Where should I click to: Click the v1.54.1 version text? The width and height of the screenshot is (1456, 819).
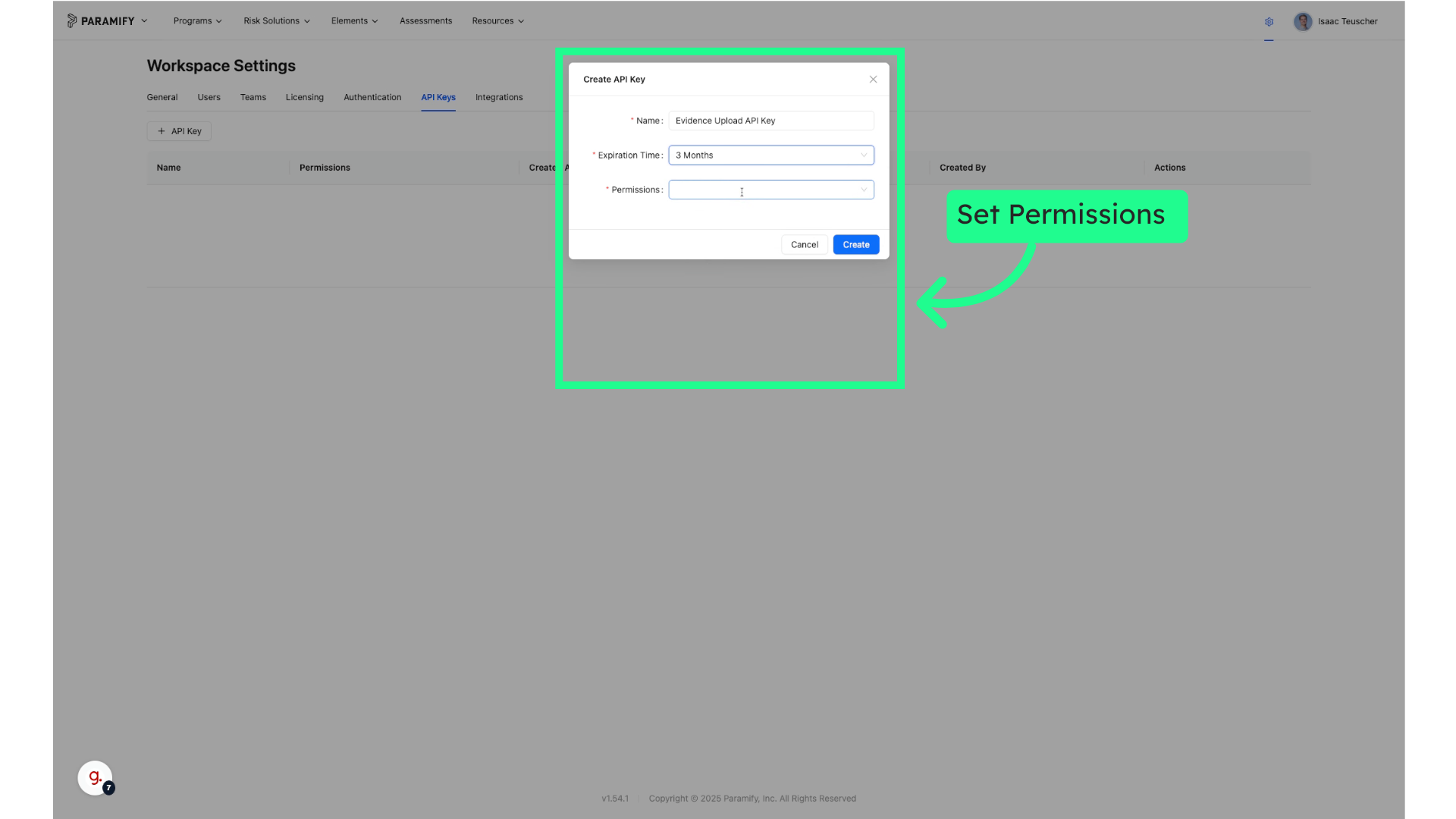coord(615,799)
